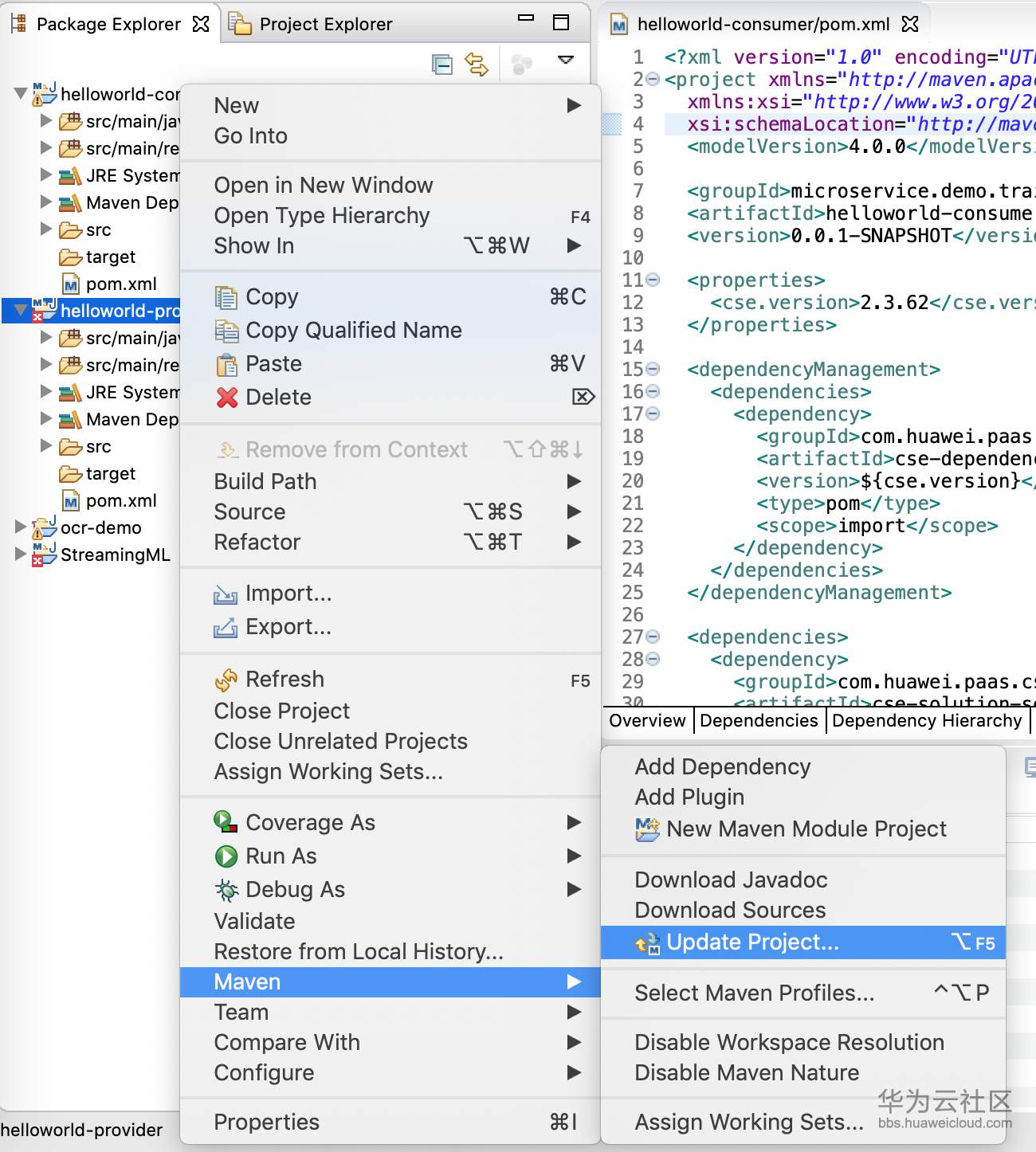
Task: Click the target folder icon under helloworld-provider
Action: pyautogui.click(x=71, y=474)
